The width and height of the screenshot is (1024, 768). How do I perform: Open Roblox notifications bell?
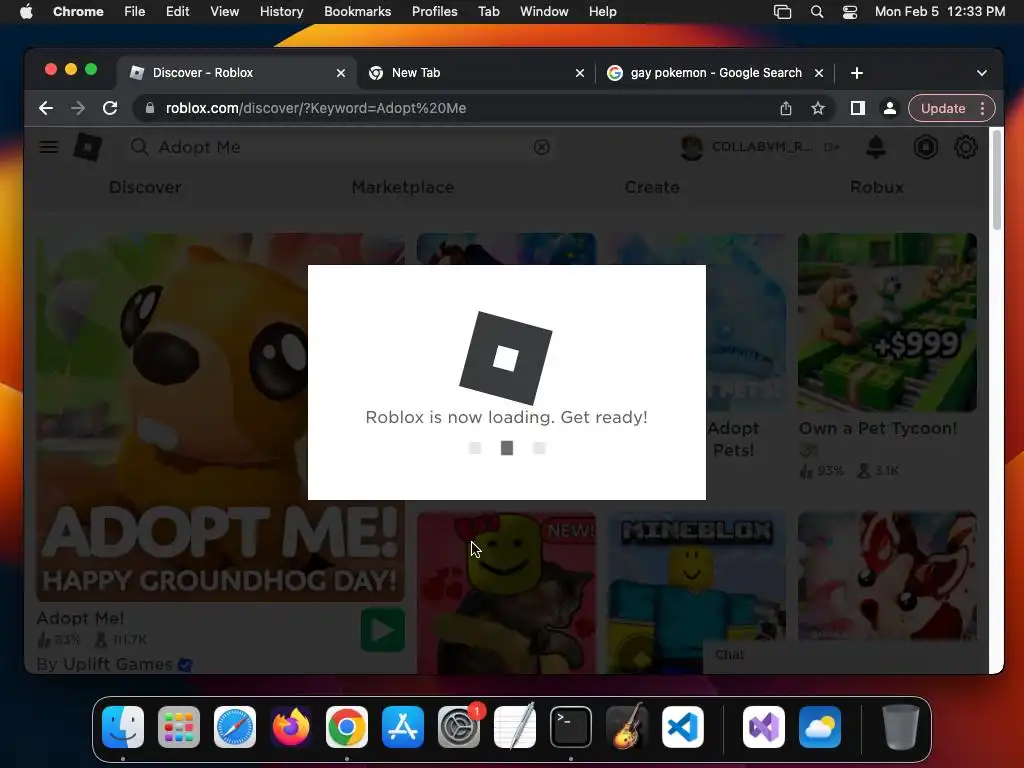click(x=875, y=147)
